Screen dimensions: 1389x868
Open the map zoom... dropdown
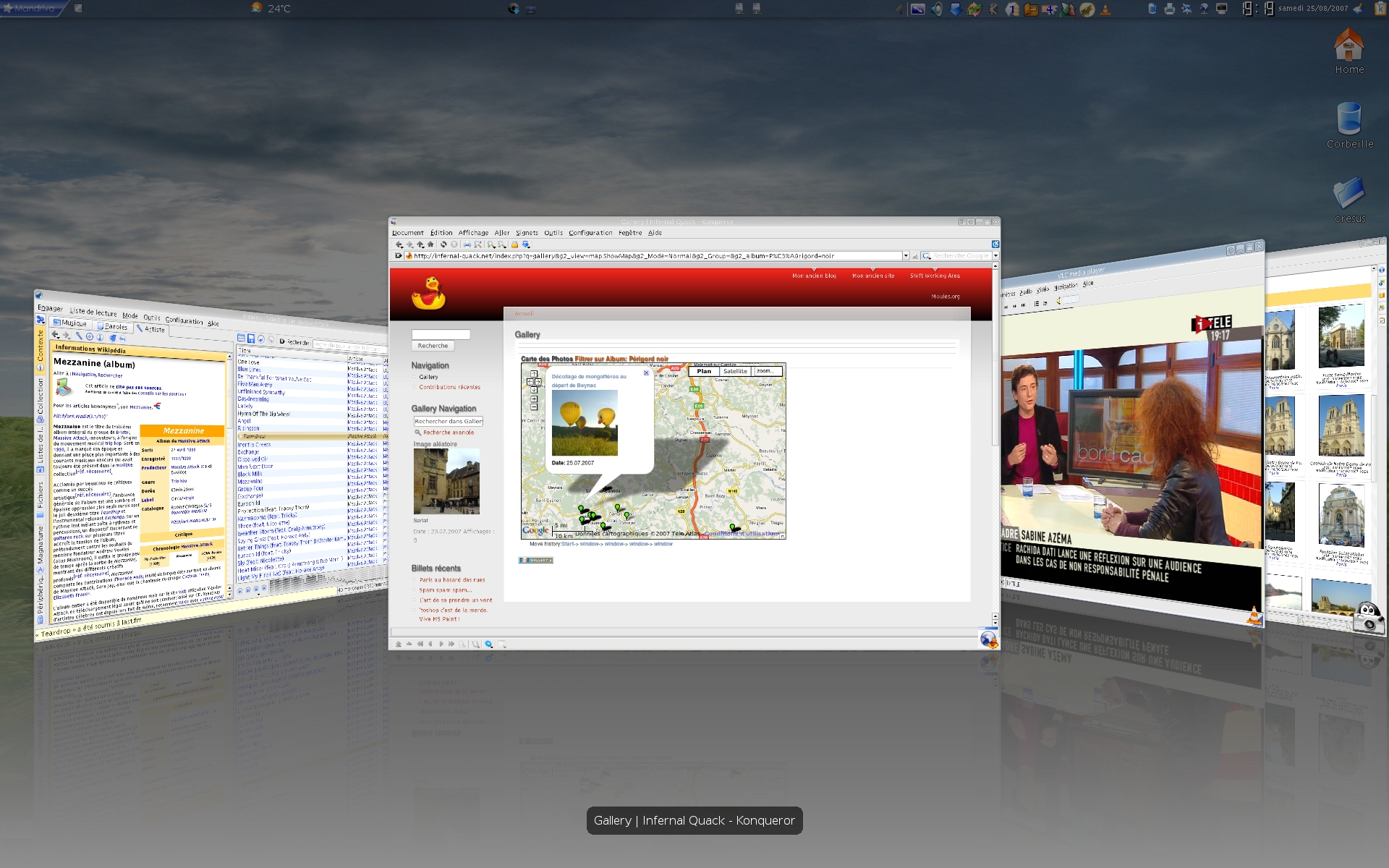click(x=767, y=371)
